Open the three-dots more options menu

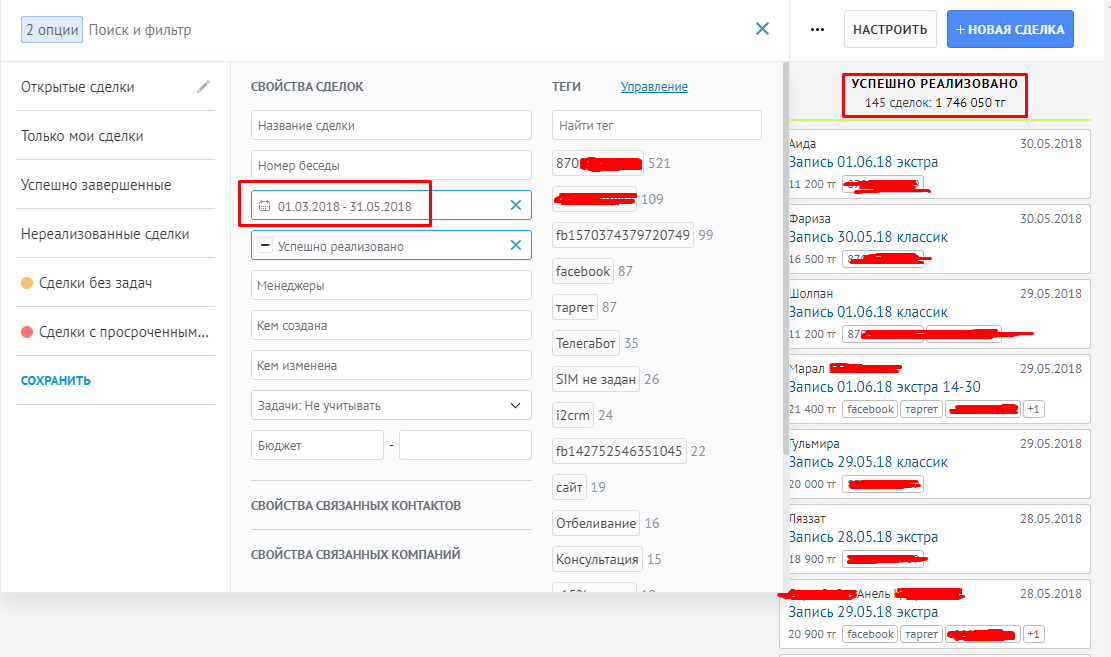click(817, 30)
